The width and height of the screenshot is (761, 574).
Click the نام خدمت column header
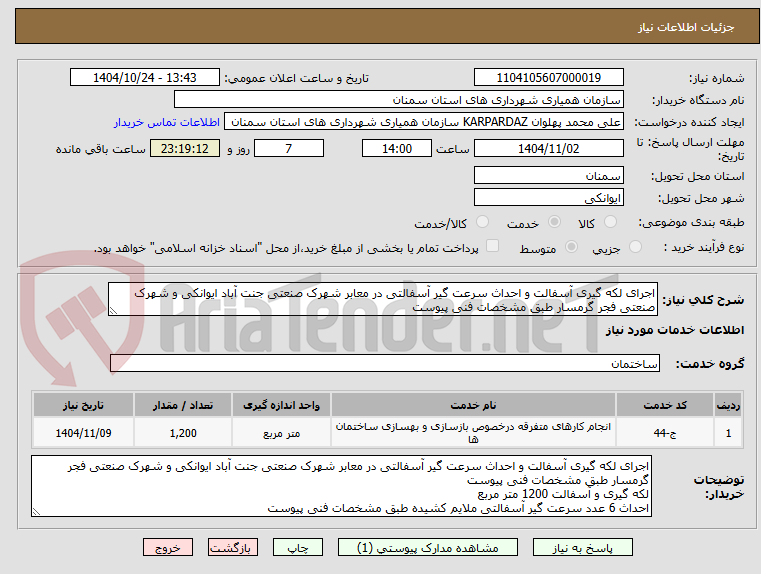coord(473,405)
